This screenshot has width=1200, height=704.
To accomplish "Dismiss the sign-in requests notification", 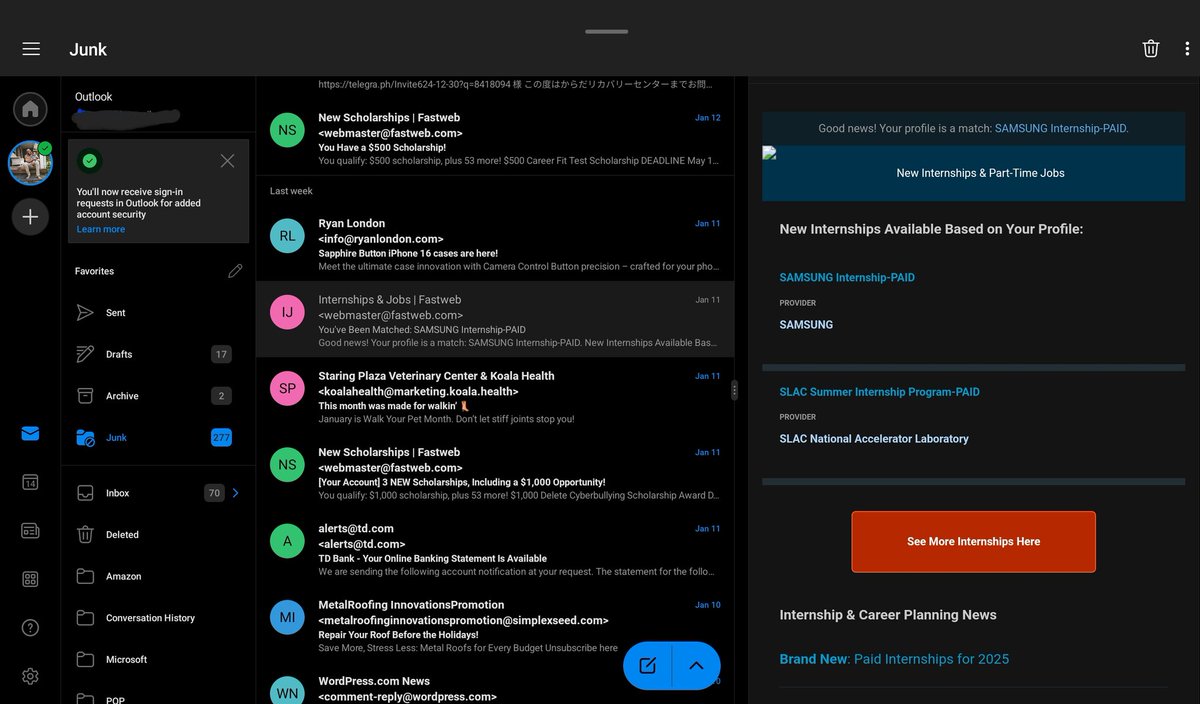I will pos(228,161).
